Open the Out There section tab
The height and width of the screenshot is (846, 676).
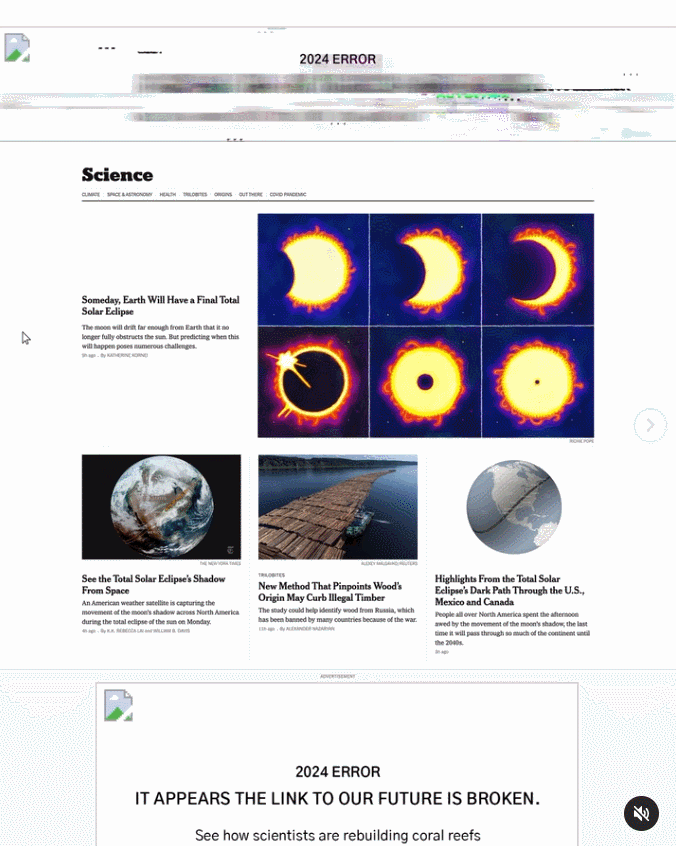(250, 194)
